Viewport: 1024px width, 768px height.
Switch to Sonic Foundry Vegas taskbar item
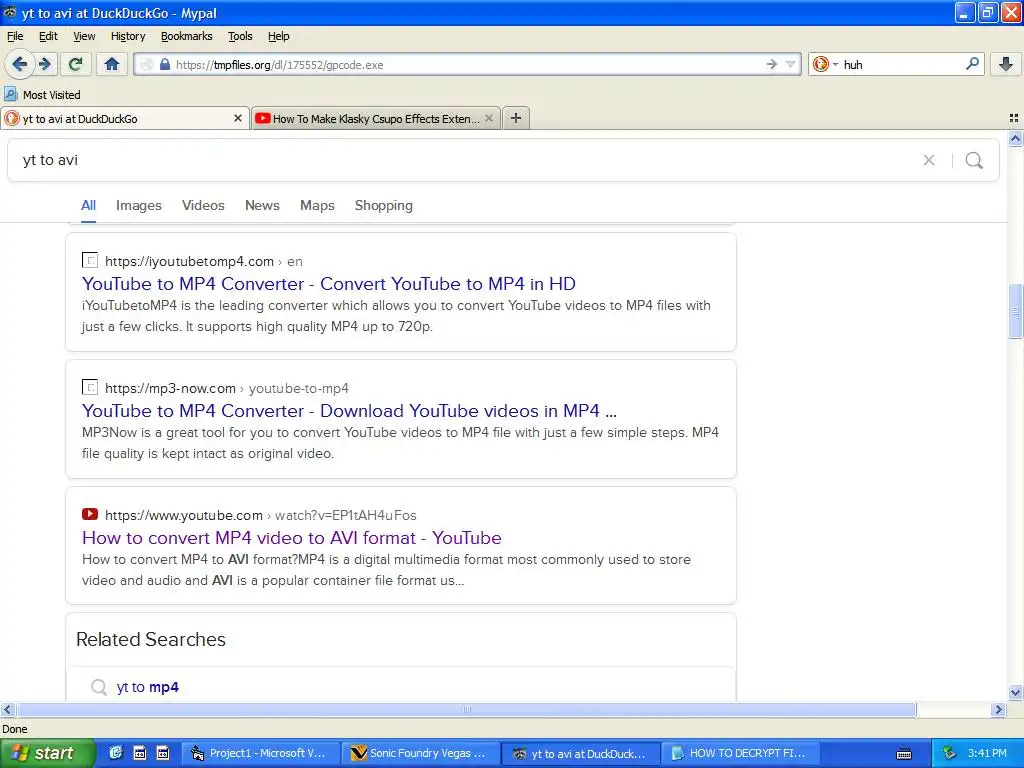(421, 753)
